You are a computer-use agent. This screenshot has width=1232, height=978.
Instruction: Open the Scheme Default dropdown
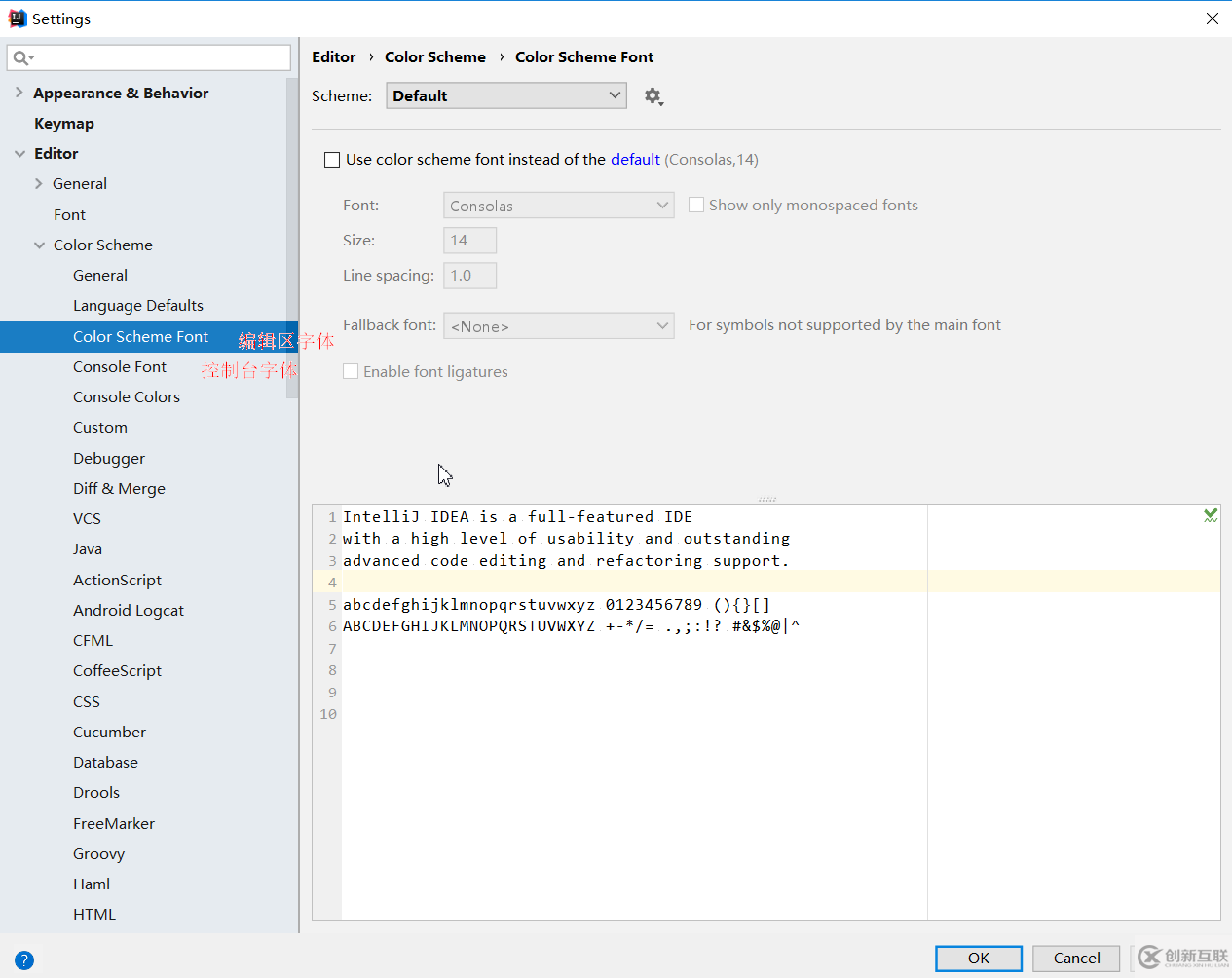click(505, 95)
